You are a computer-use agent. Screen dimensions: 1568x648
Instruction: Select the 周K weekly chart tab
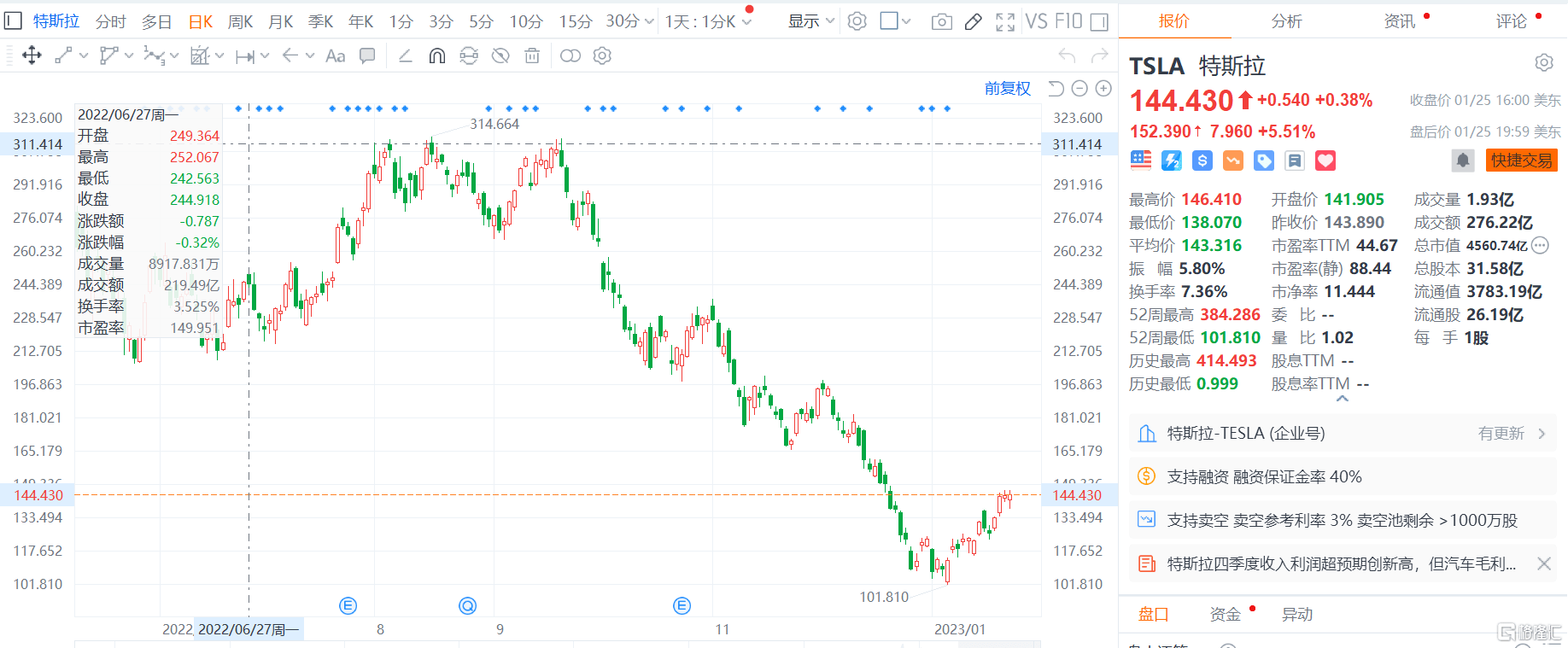coord(240,21)
